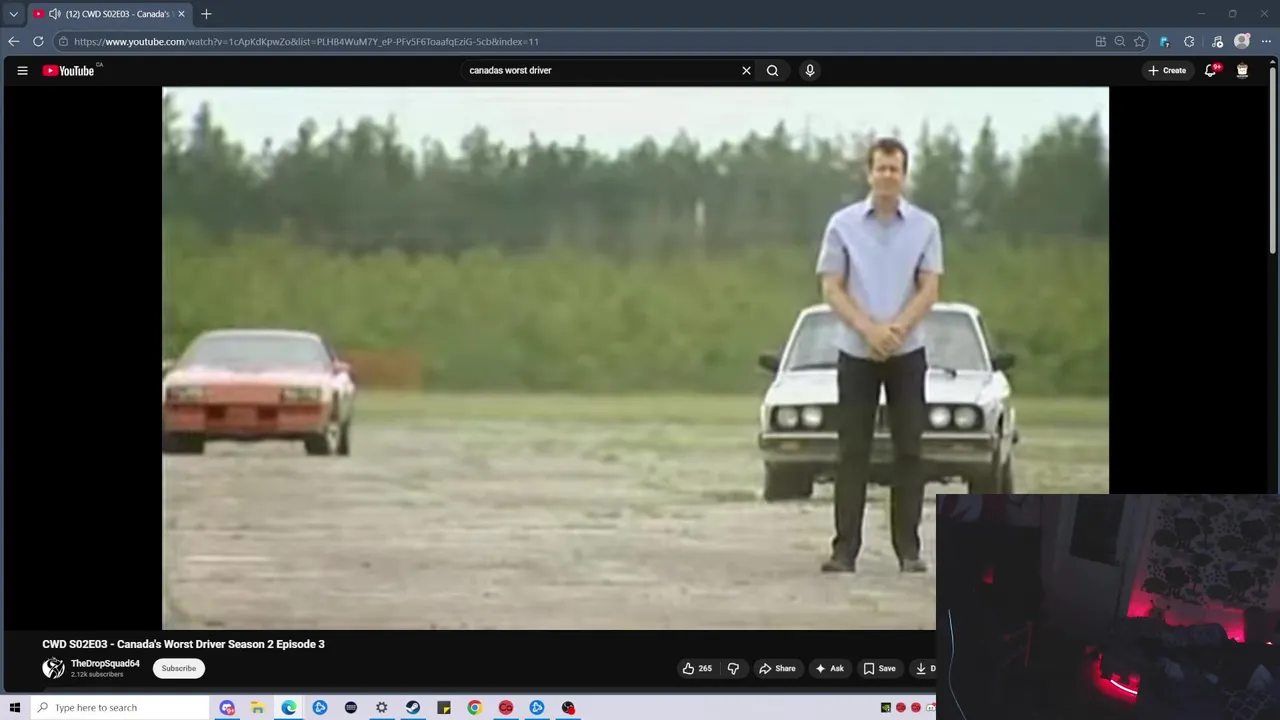Screen dimensions: 1280x720
Task: Open the YouTube account avatar menu
Action: click(x=1242, y=70)
